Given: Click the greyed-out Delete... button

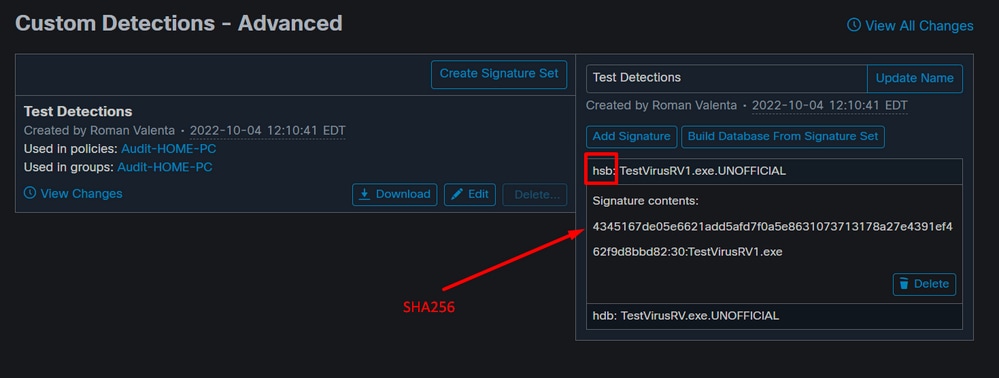Looking at the screenshot, I should click(x=535, y=194).
